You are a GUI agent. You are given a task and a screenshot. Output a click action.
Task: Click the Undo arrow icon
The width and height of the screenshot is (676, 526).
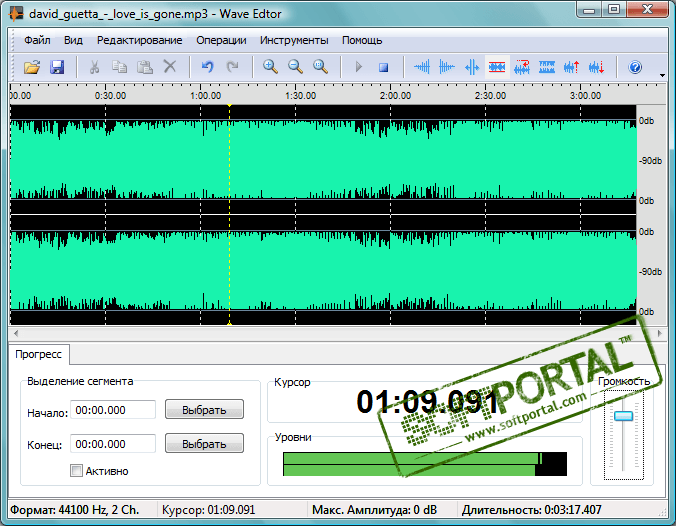(208, 67)
